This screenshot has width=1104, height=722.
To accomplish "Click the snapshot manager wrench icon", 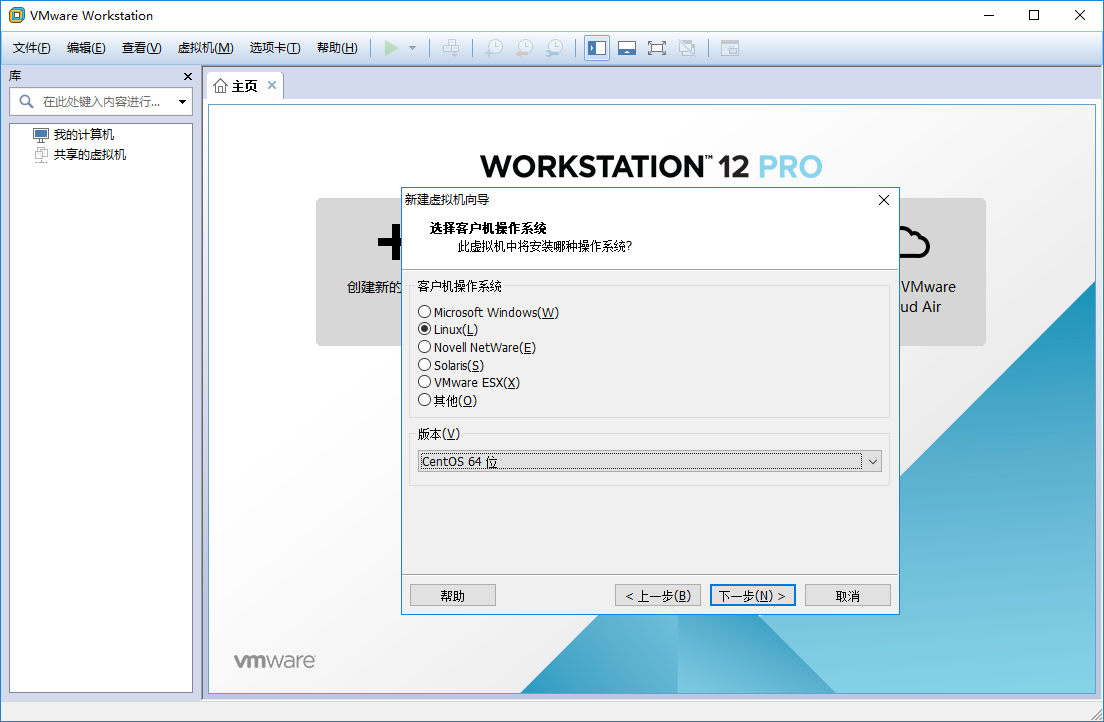I will click(555, 48).
